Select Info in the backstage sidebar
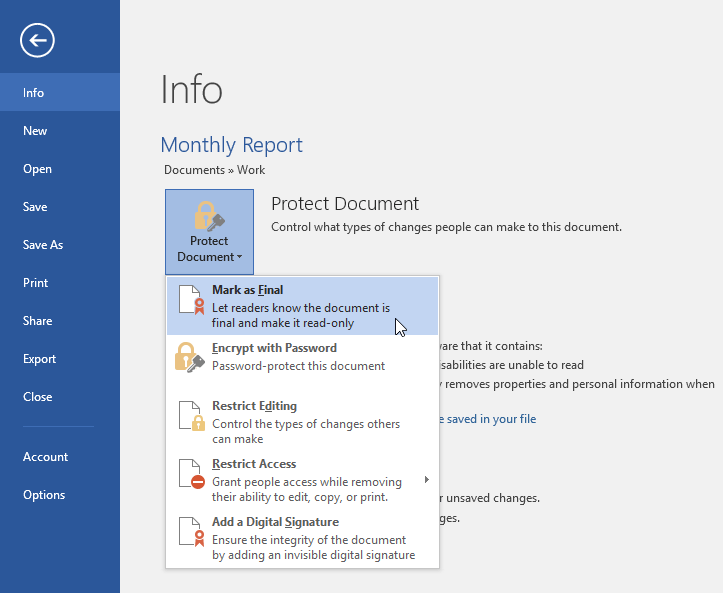This screenshot has height=593, width=723. [34, 93]
